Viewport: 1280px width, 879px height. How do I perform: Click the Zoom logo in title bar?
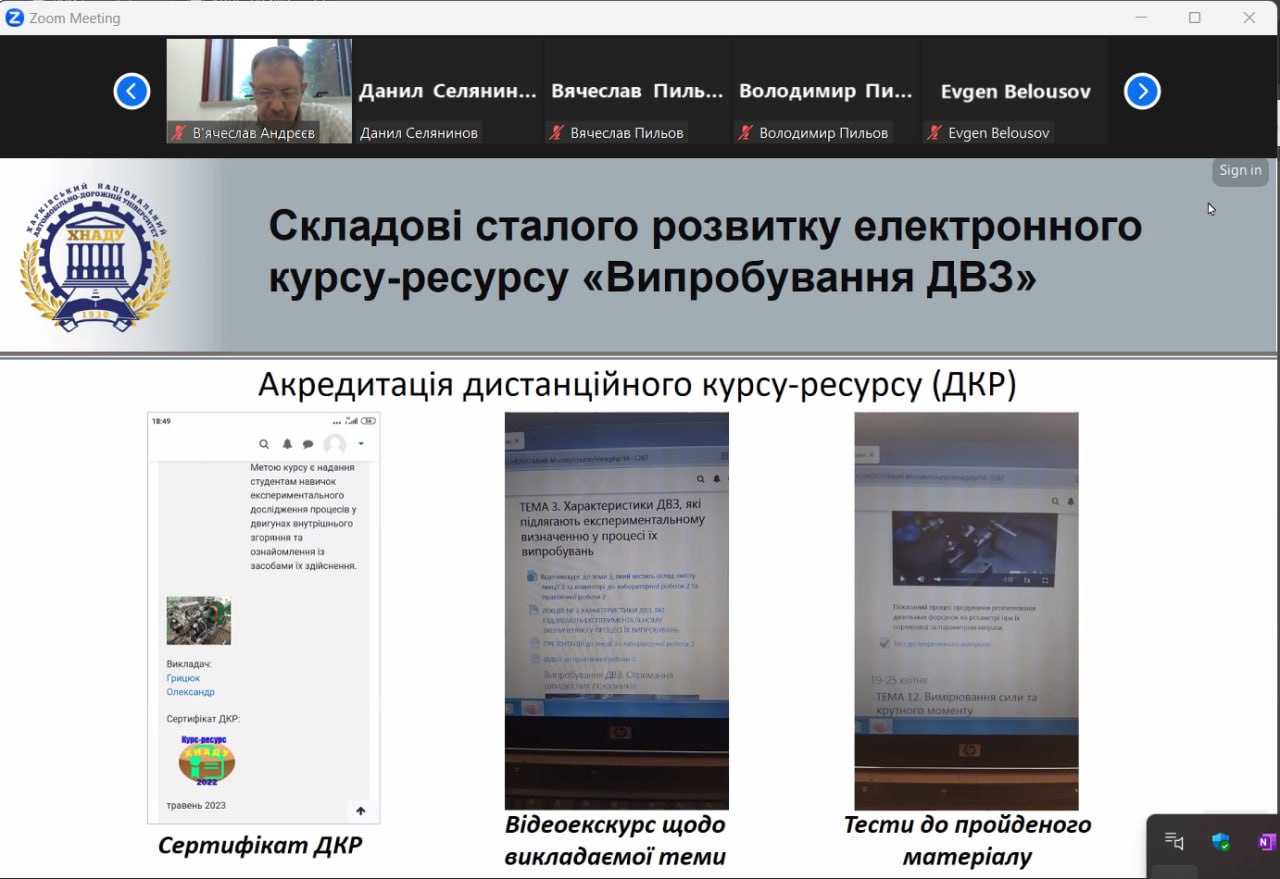click(x=14, y=17)
